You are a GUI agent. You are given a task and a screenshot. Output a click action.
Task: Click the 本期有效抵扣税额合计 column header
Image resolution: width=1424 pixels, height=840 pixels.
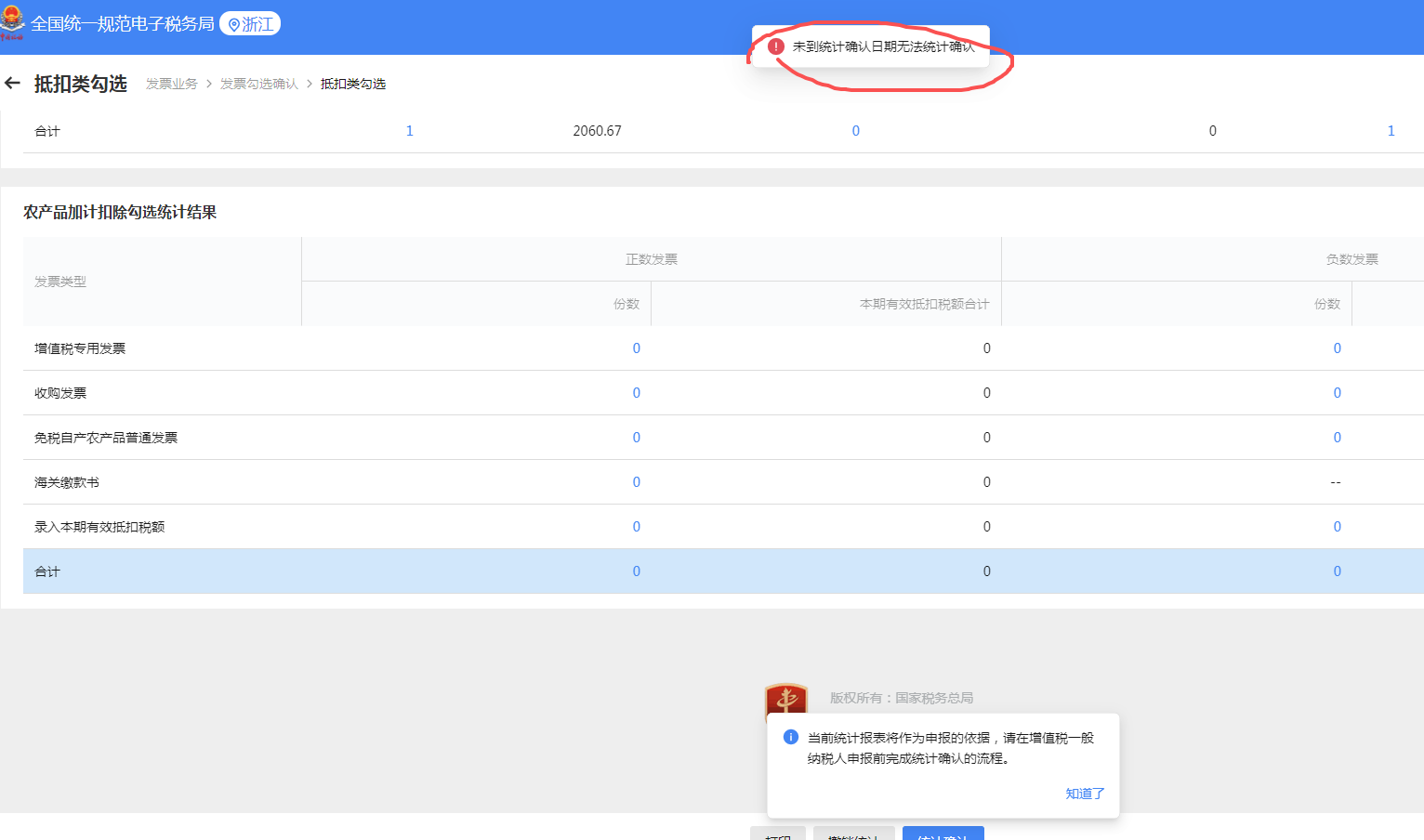point(924,304)
